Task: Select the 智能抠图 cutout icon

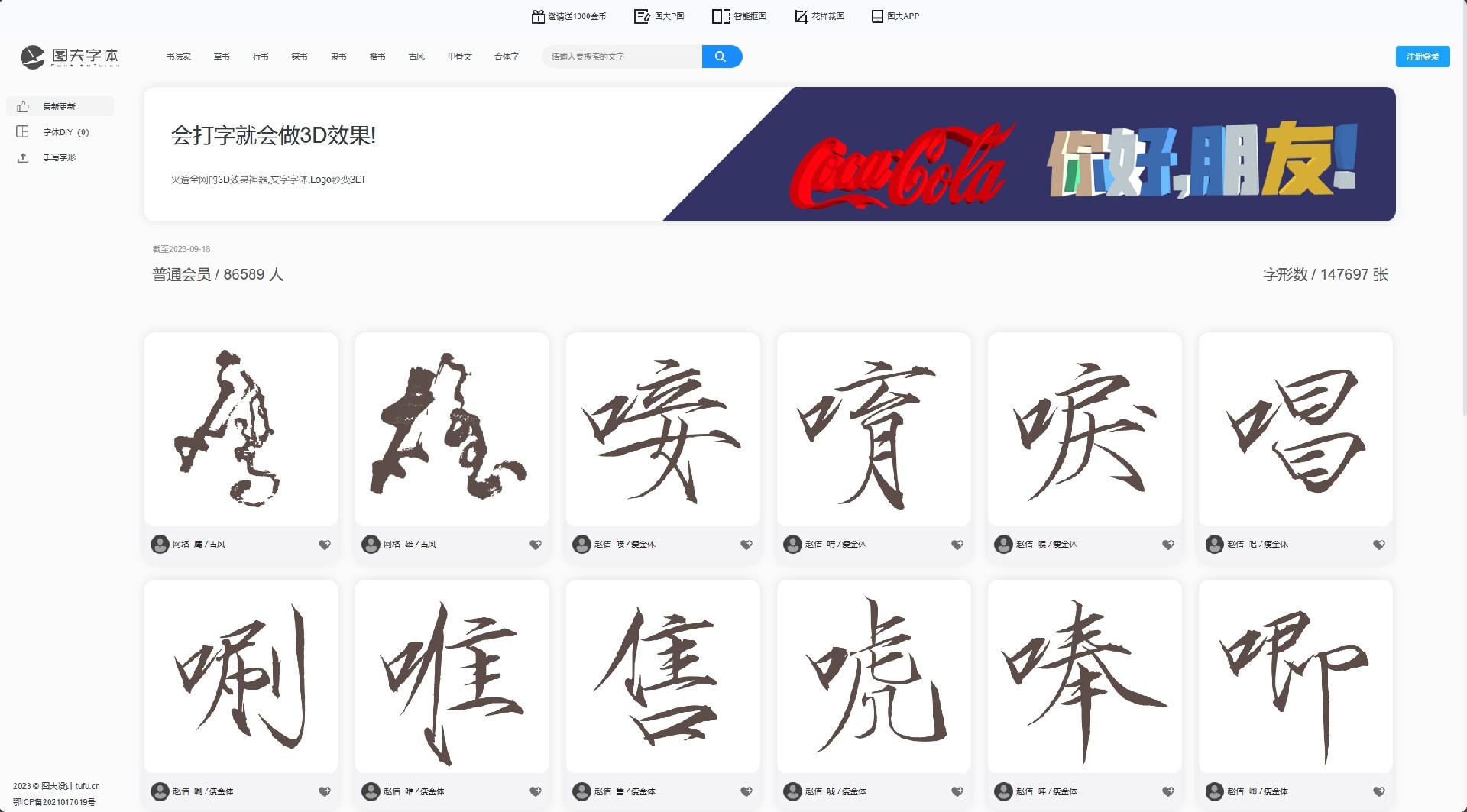Action: coord(721,15)
